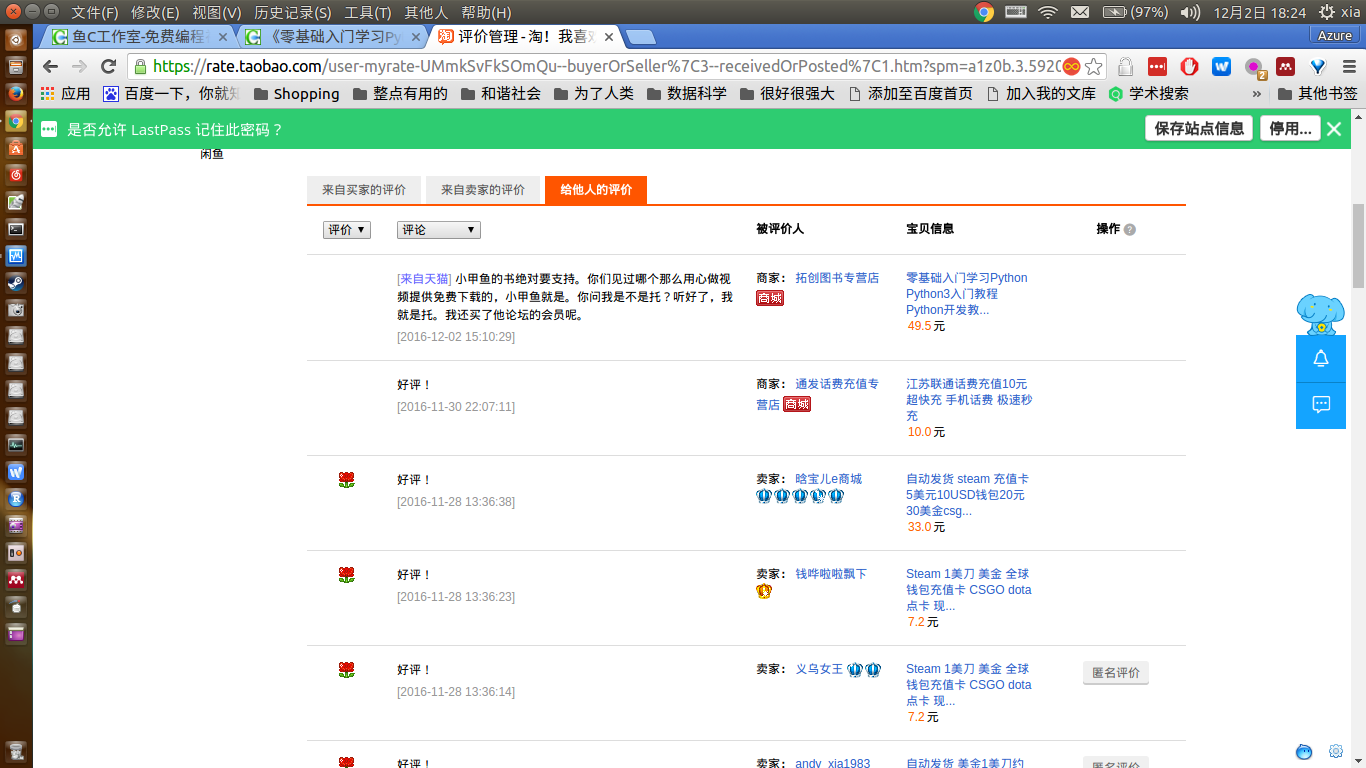Click 匿名评价 button in 义乌女王 row

click(x=1115, y=673)
